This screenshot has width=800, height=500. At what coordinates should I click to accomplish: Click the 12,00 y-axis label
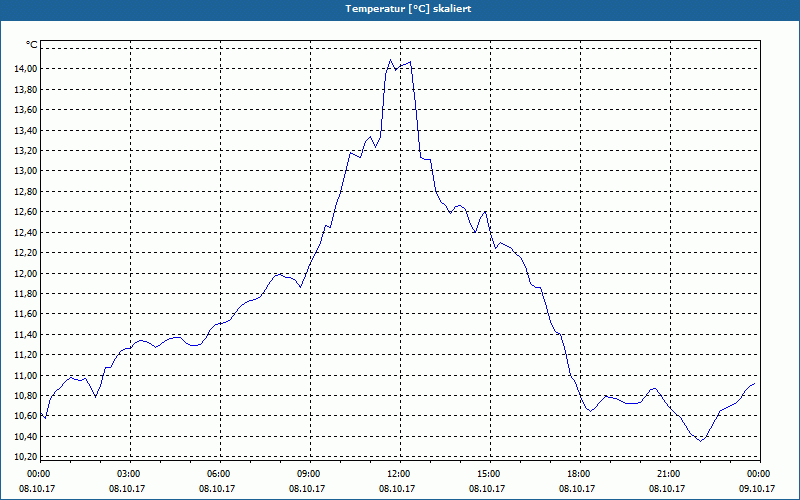(x=25, y=273)
